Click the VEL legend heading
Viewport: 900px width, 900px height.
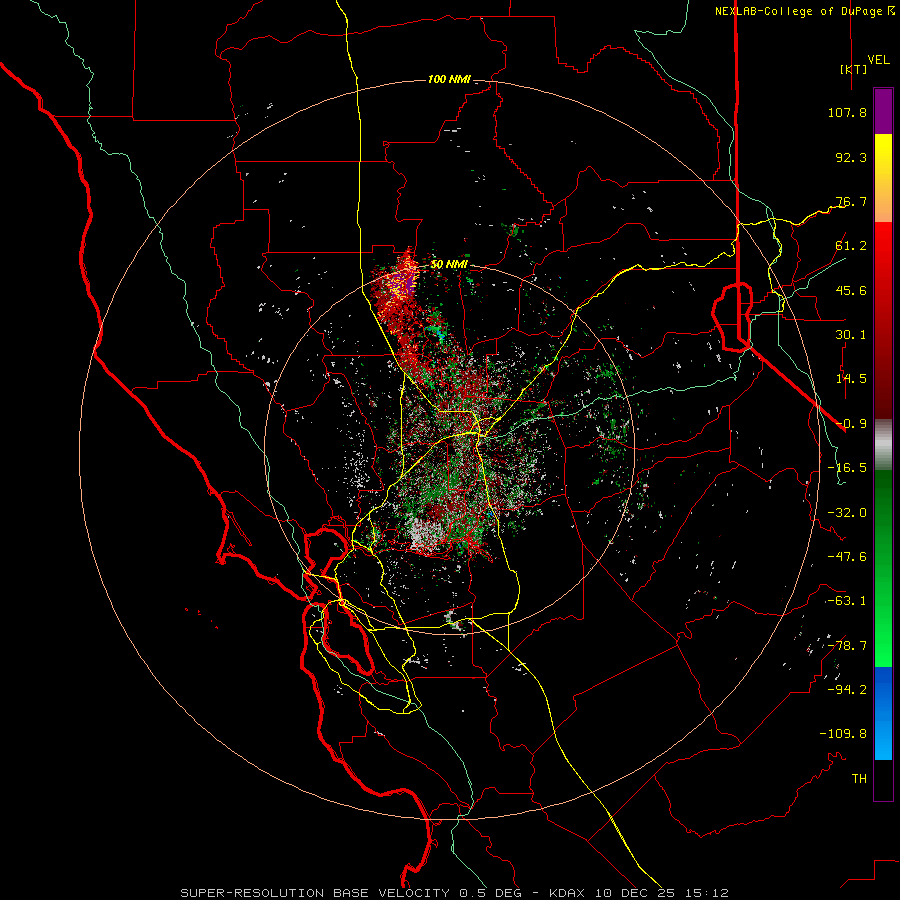tap(879, 59)
